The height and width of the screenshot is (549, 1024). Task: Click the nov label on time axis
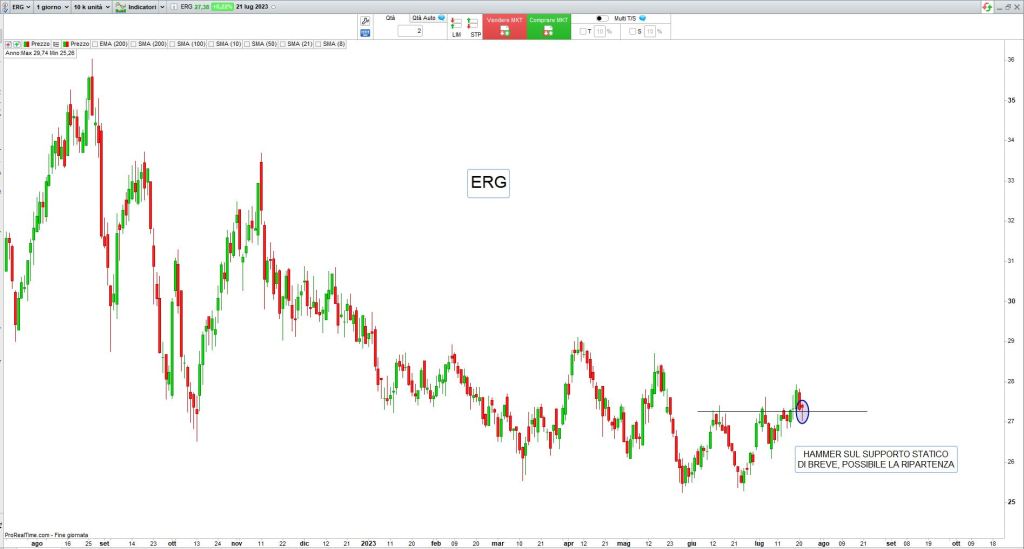[236, 544]
